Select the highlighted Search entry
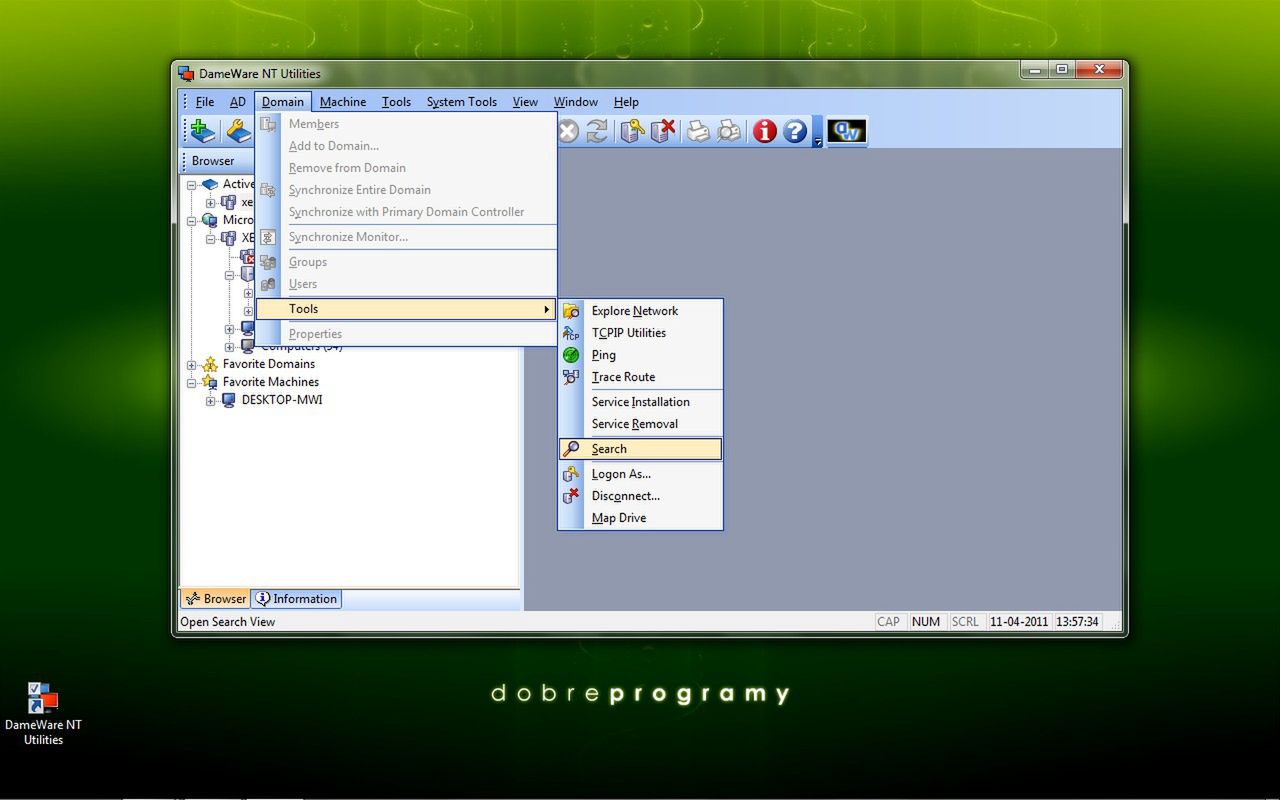The height and width of the screenshot is (800, 1280). coord(640,449)
